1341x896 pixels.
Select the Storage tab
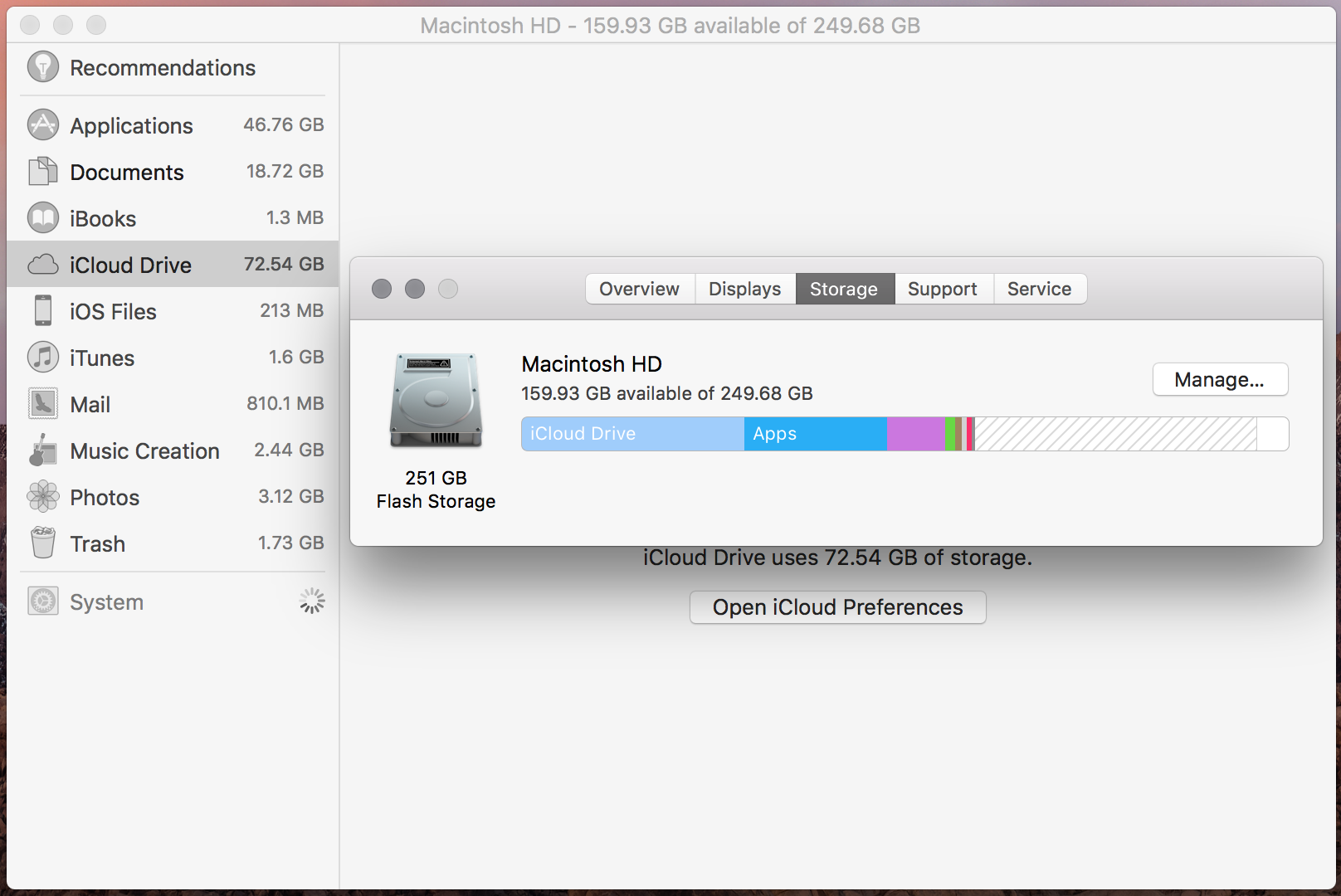[845, 289]
